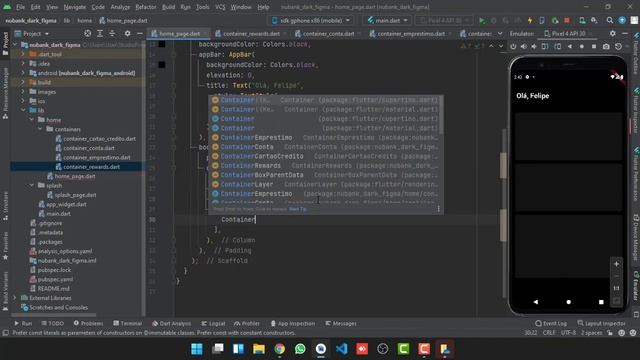Open the device selector dropdown (mobile)
This screenshot has width=640, height=360.
click(x=311, y=20)
